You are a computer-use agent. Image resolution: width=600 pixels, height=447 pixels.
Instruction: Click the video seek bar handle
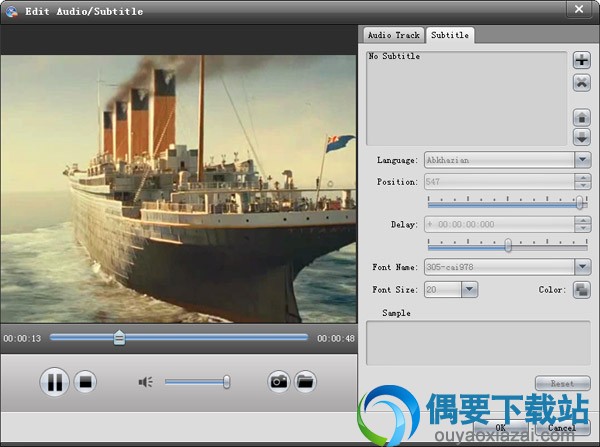(x=119, y=338)
